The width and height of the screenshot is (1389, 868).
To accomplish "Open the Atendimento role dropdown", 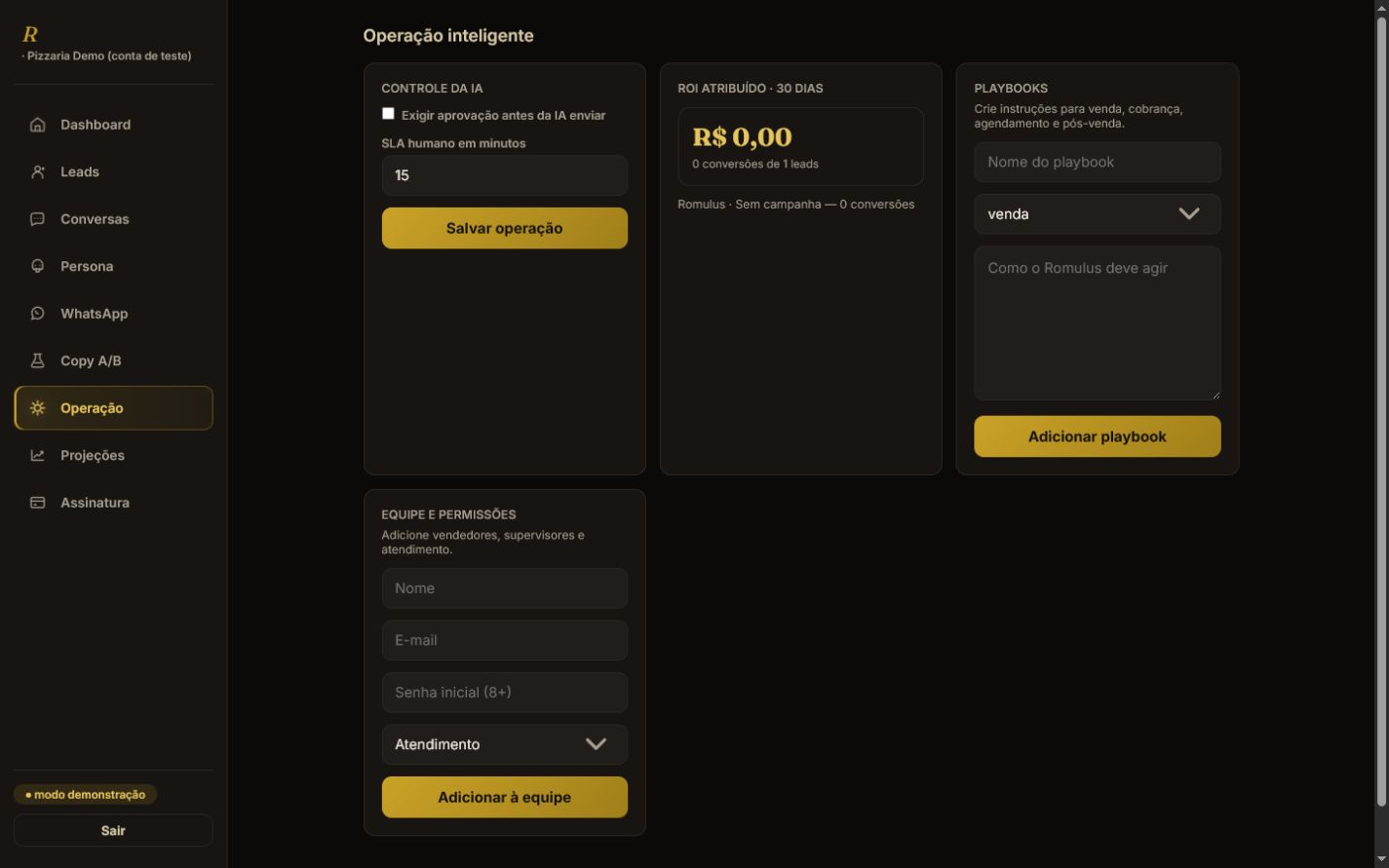I will pyautogui.click(x=504, y=744).
